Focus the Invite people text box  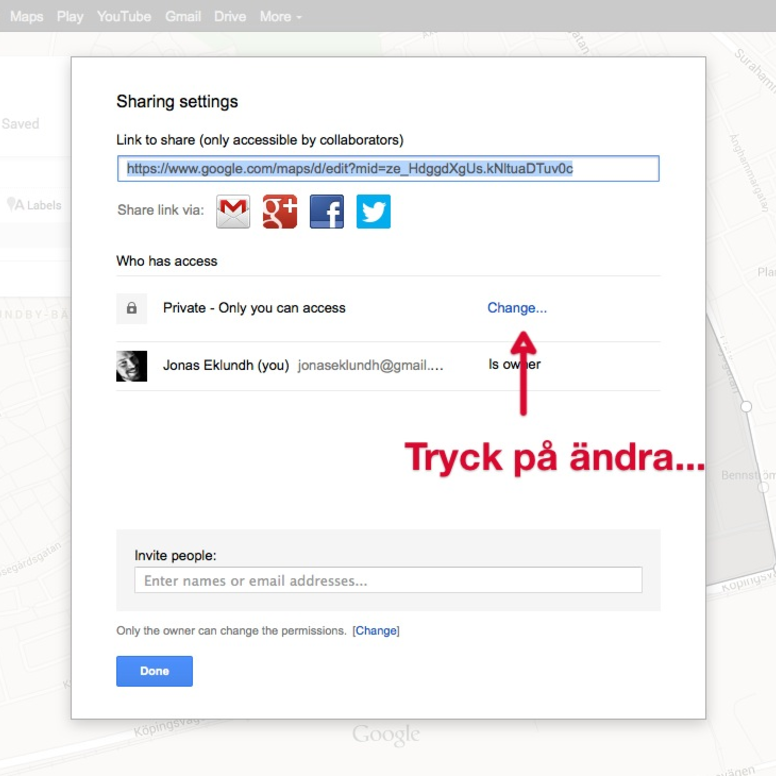coord(388,580)
